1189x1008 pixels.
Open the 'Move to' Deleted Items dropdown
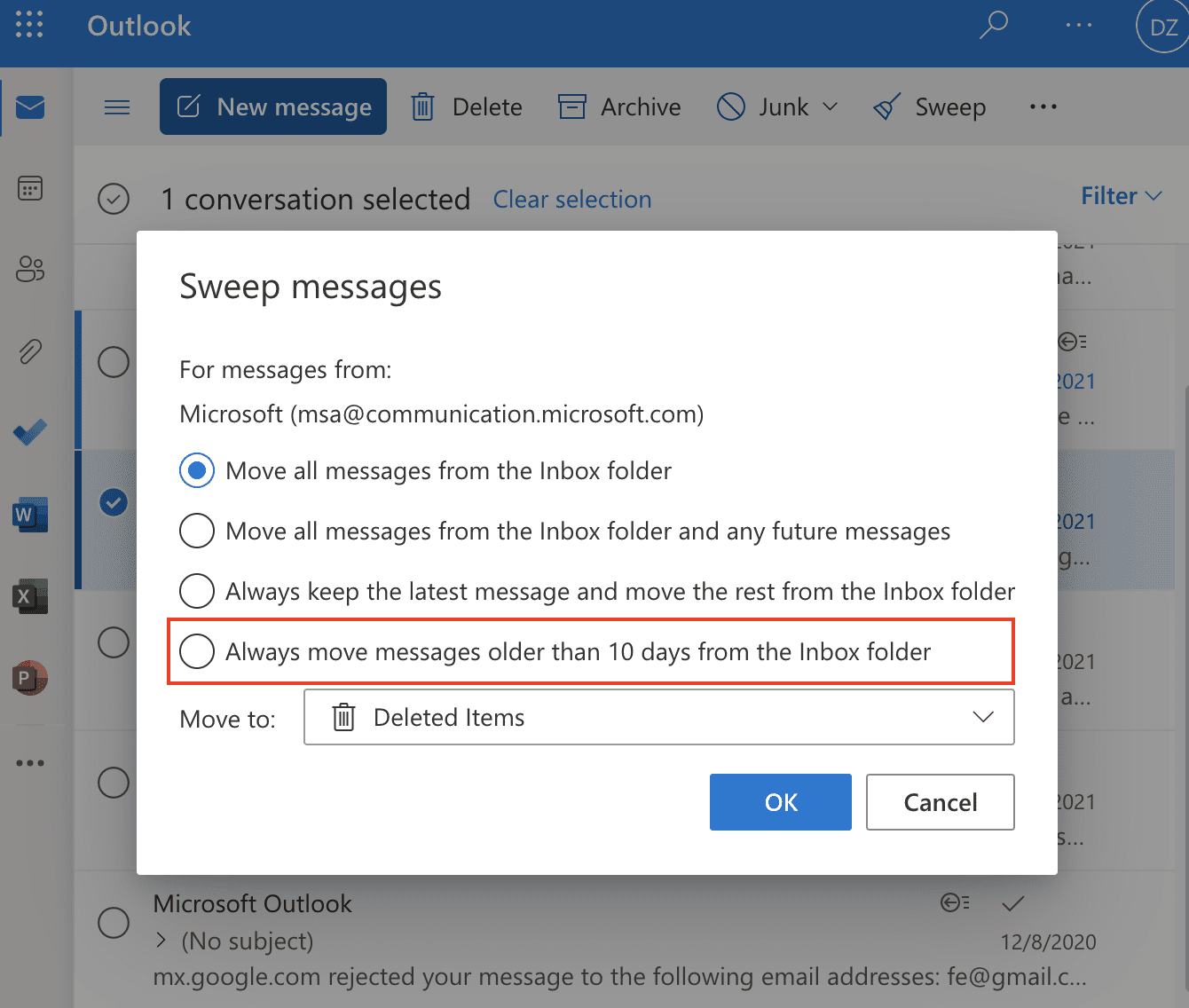click(658, 717)
